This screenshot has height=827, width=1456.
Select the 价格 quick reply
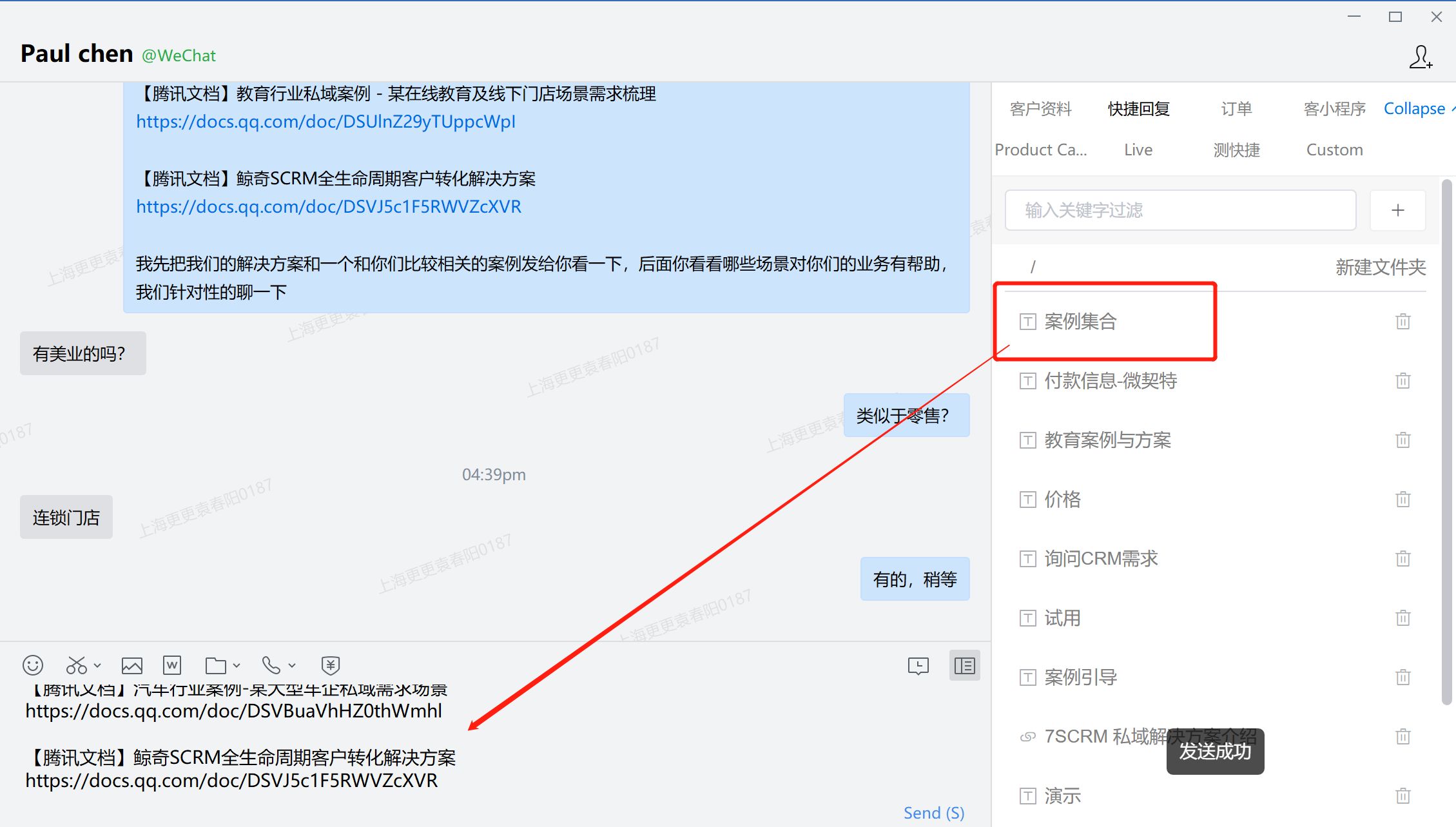[x=1062, y=499]
